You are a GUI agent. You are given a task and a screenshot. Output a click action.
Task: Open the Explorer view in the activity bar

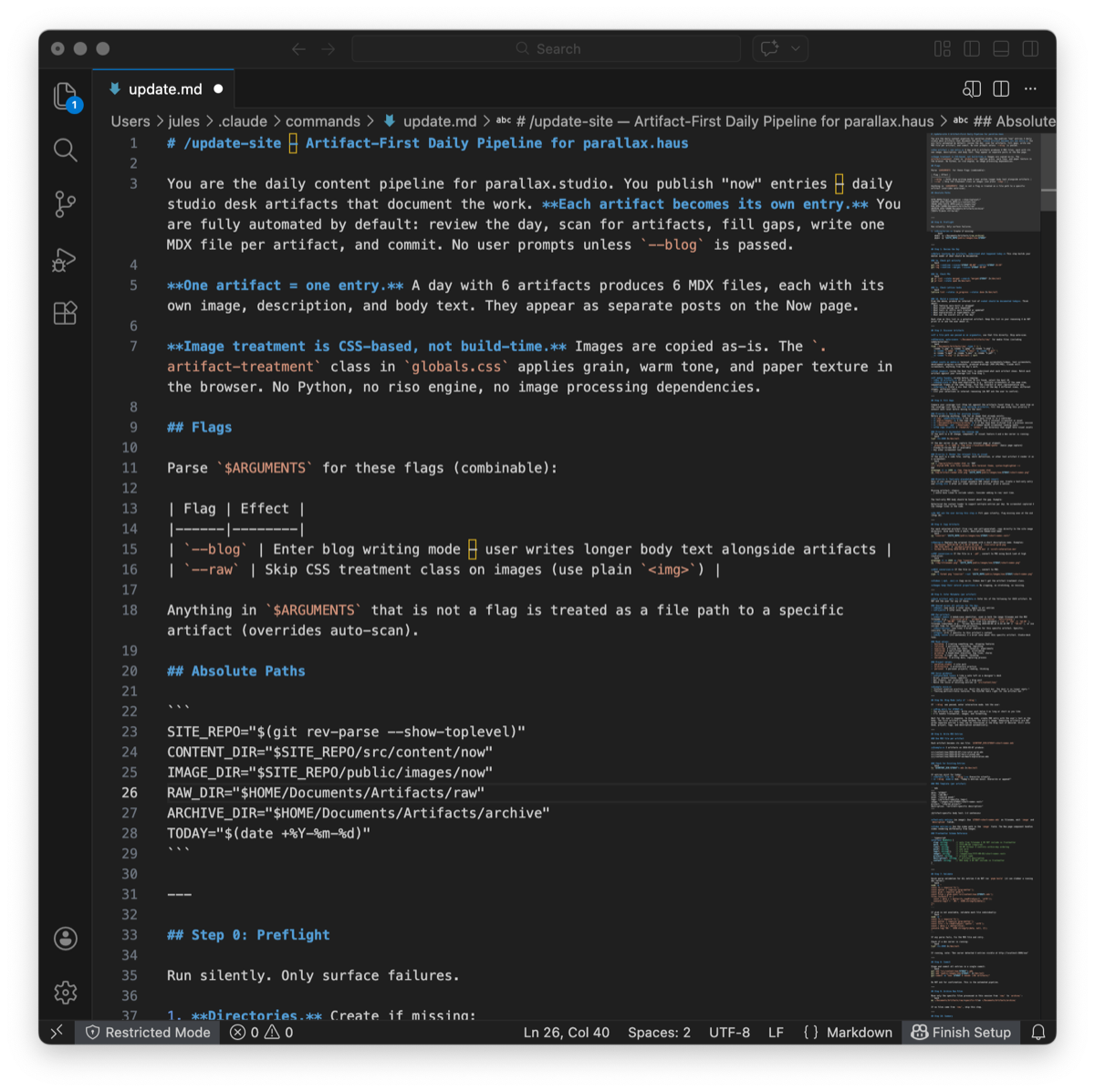pos(65,95)
